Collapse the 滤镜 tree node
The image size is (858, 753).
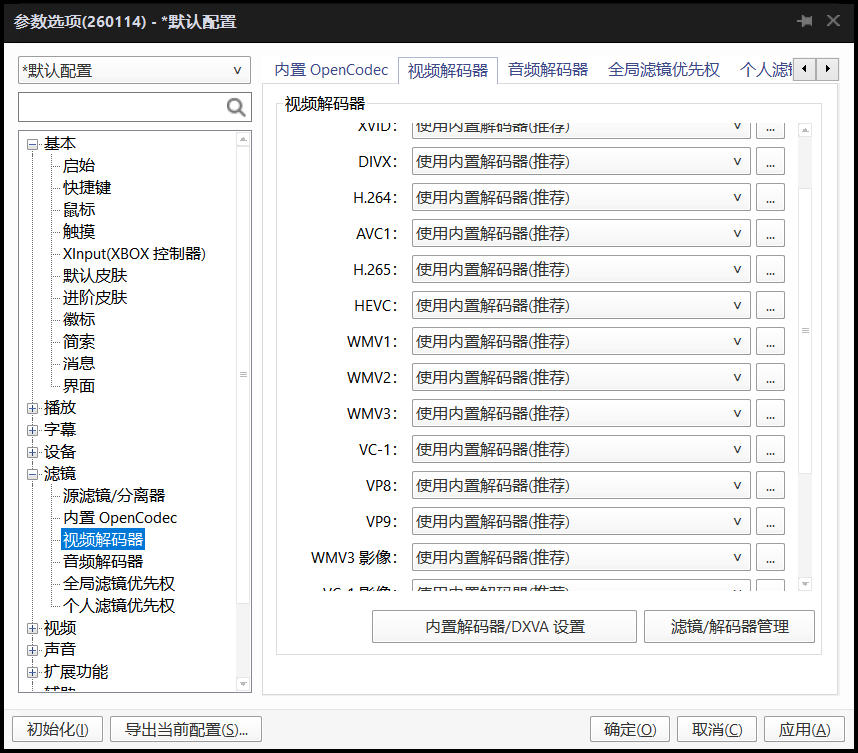33,474
